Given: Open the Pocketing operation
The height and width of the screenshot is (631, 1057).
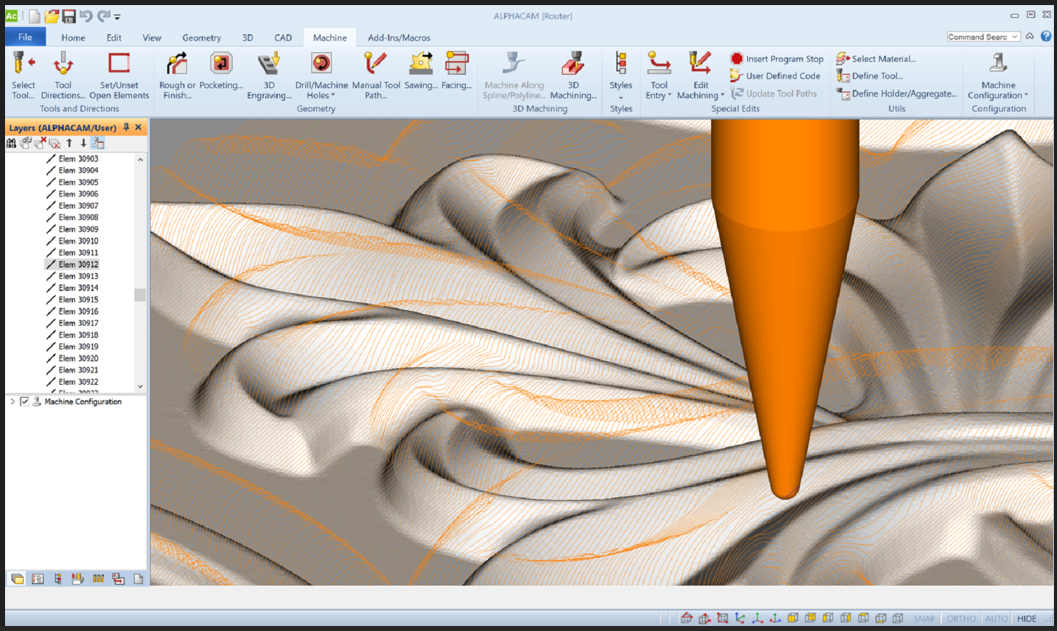Looking at the screenshot, I should tap(221, 66).
